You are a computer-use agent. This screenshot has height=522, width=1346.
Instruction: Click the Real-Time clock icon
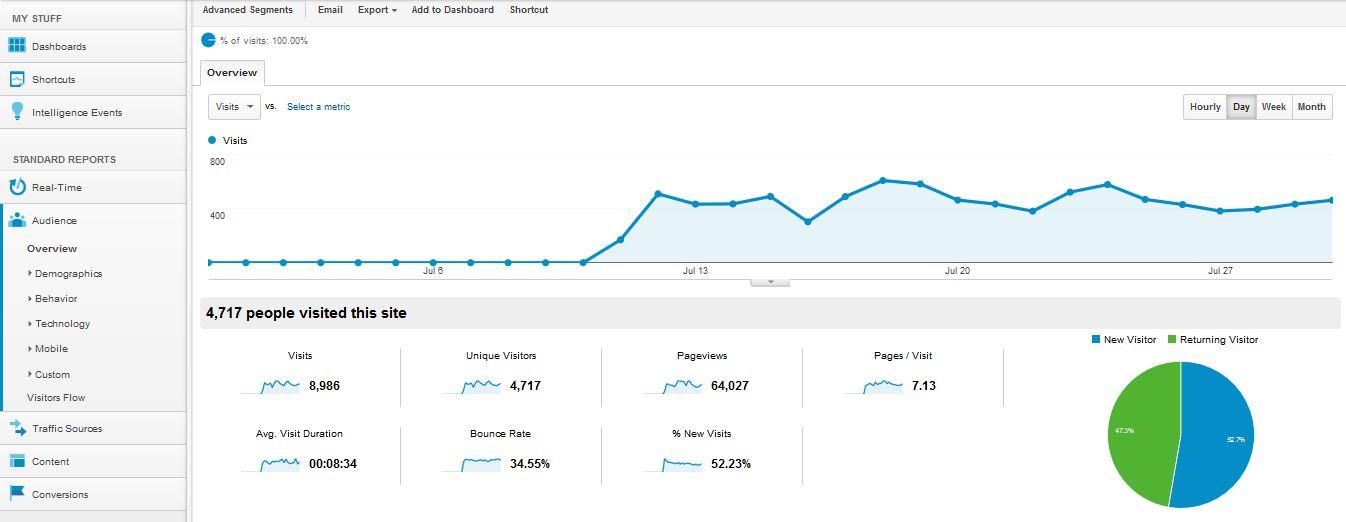click(16, 187)
